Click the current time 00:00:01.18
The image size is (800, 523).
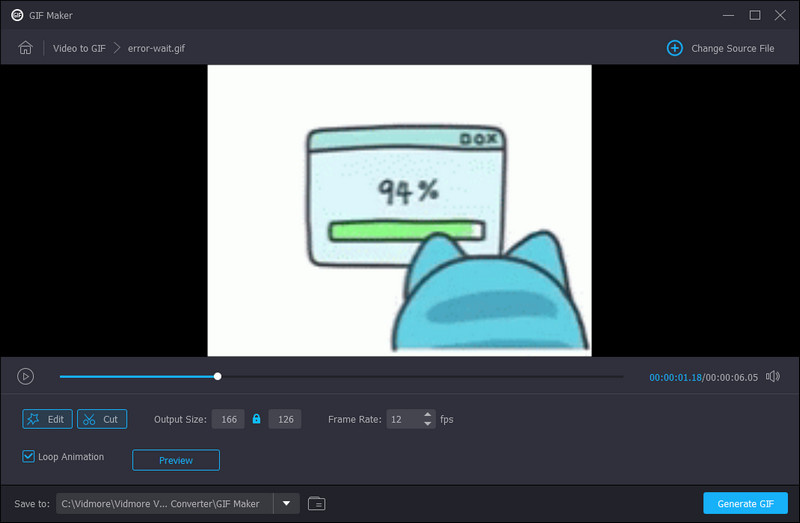coord(675,378)
